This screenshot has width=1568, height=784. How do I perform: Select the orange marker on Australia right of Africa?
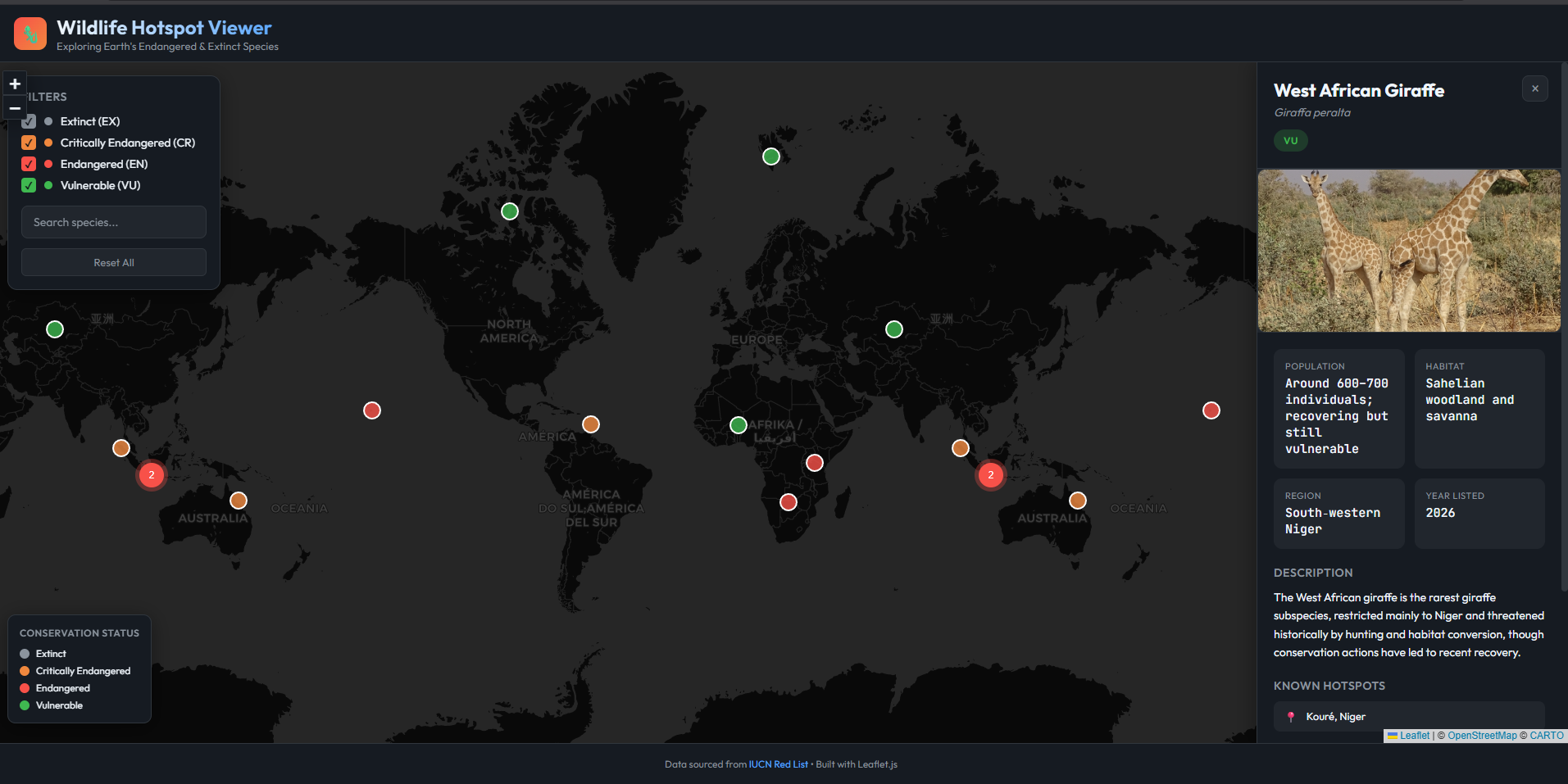click(x=1078, y=501)
